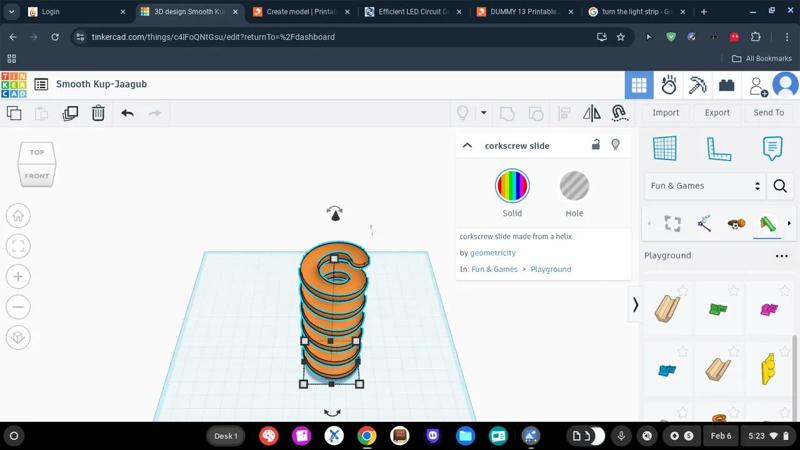Click the Import button
This screenshot has height=450, width=800.
(x=665, y=113)
